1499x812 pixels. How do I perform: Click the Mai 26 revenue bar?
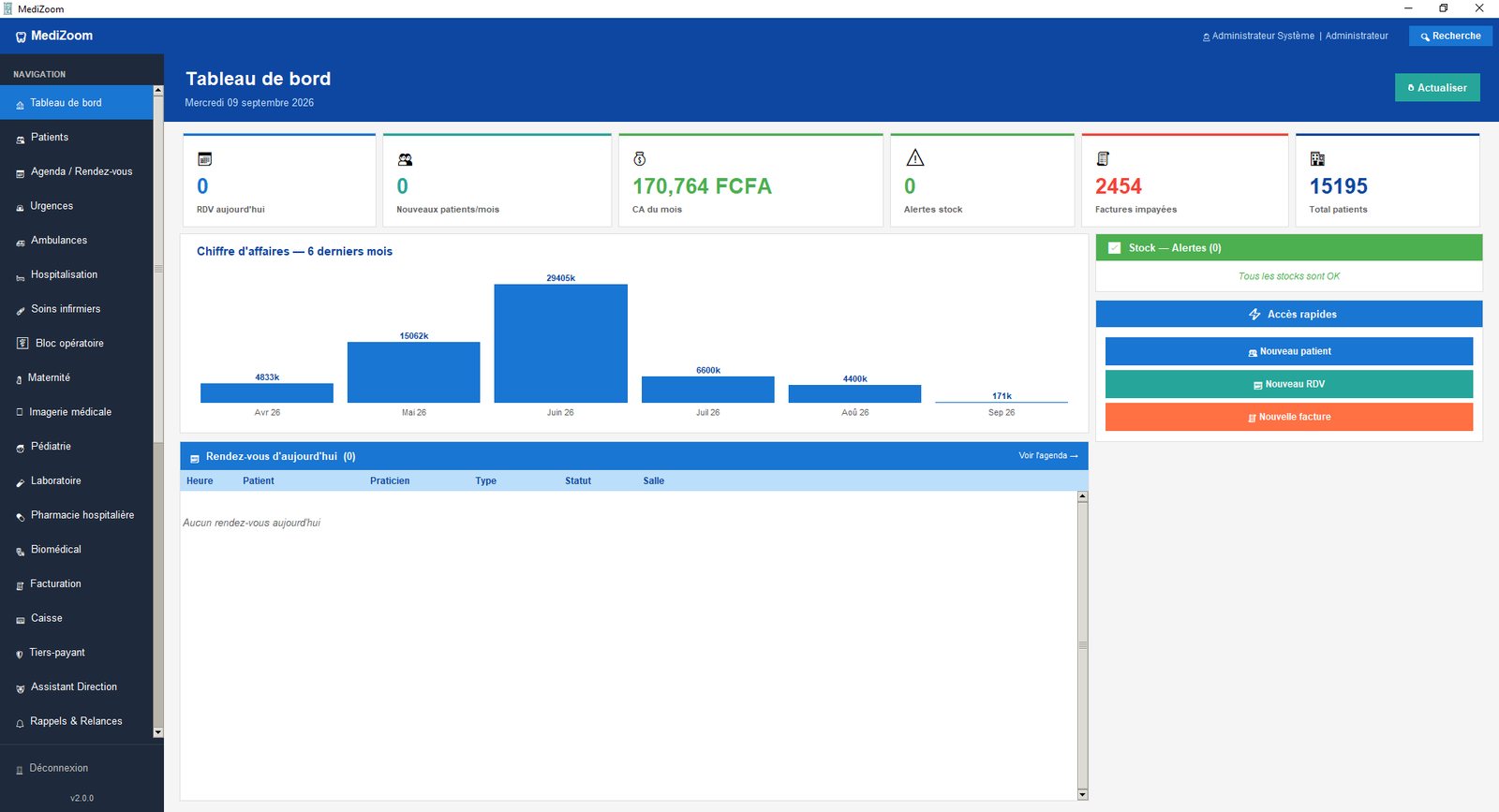[413, 373]
